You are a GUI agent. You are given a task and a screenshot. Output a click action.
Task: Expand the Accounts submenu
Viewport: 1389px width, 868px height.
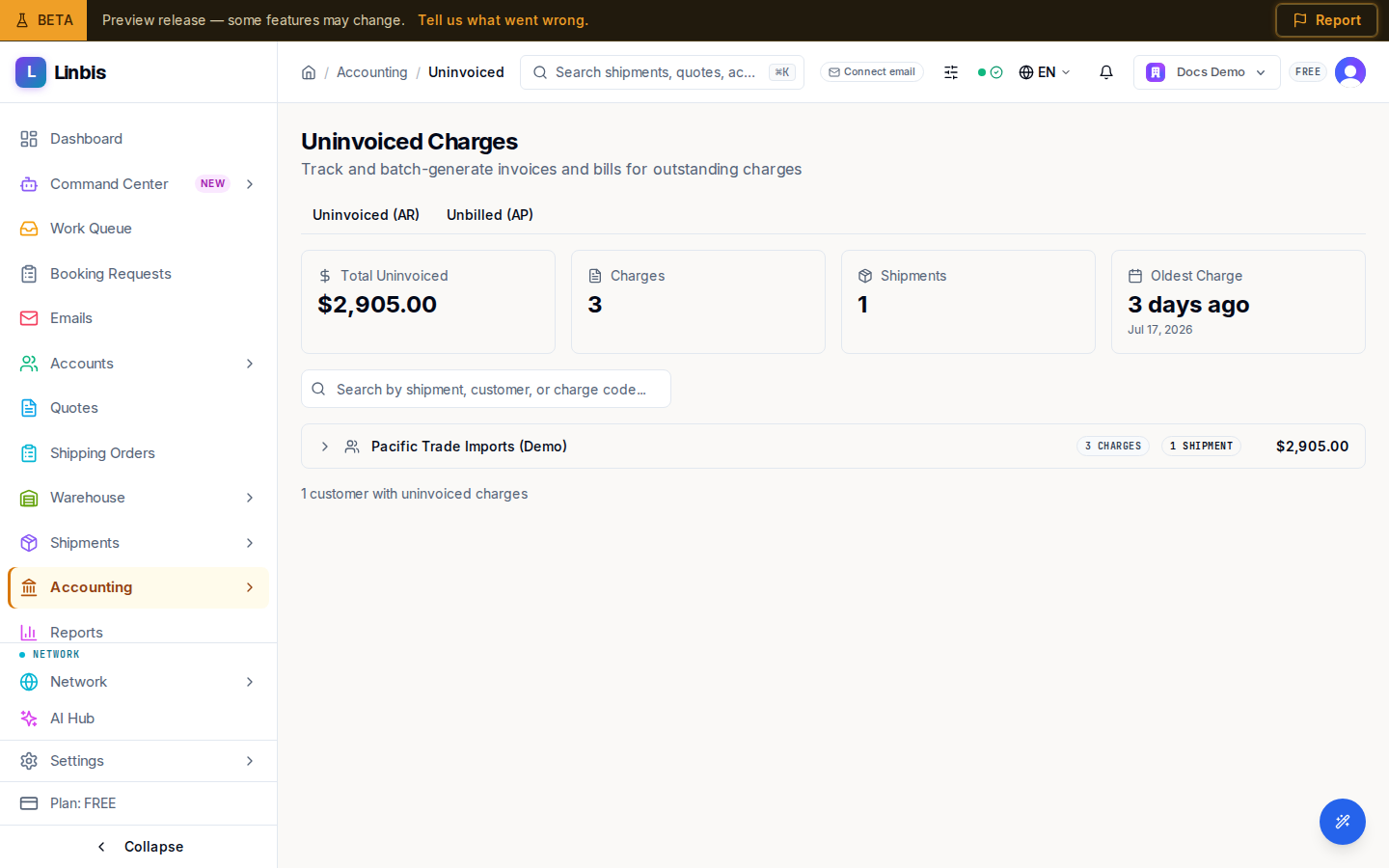coord(250,364)
